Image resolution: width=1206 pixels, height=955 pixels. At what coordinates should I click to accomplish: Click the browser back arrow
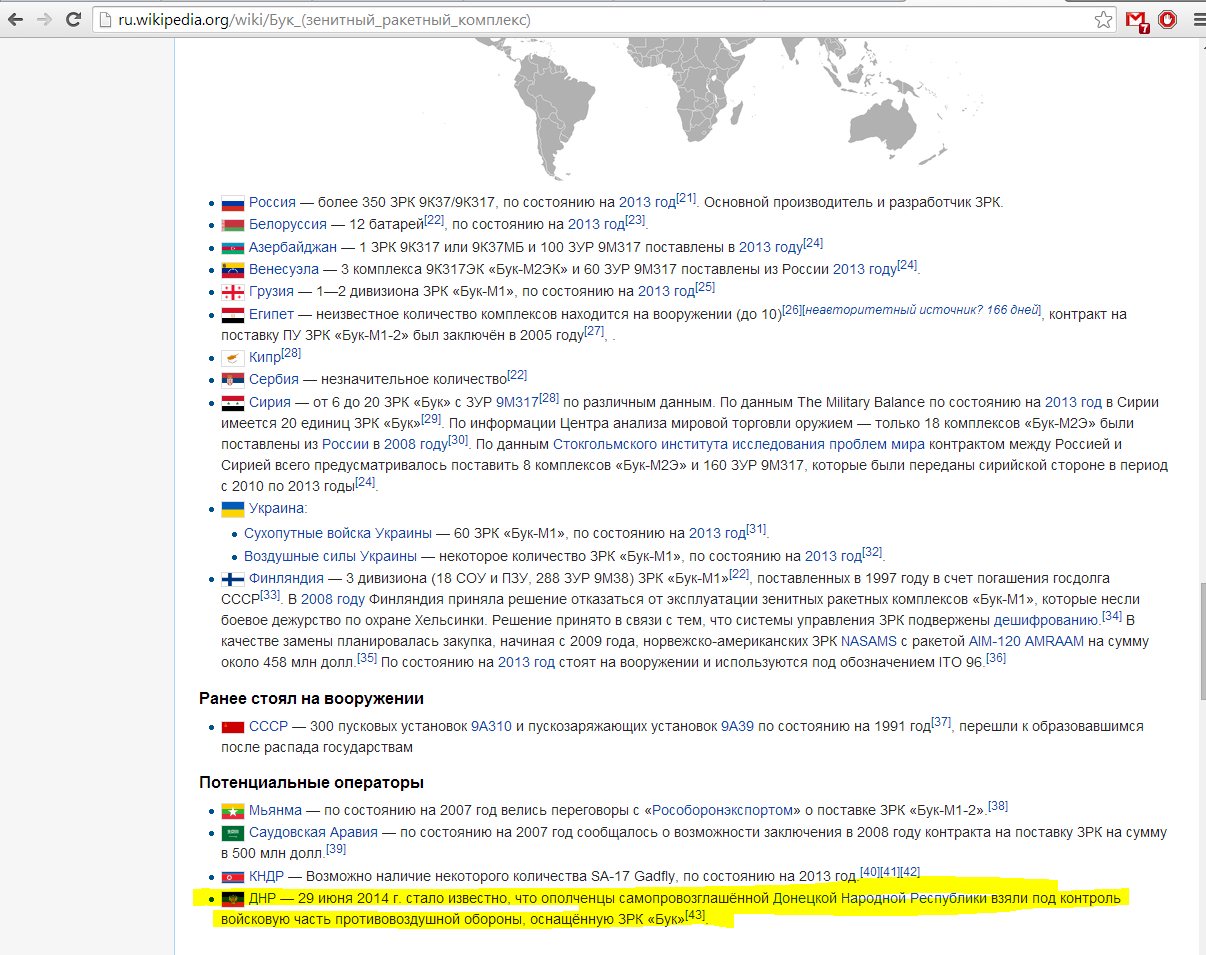[x=16, y=19]
